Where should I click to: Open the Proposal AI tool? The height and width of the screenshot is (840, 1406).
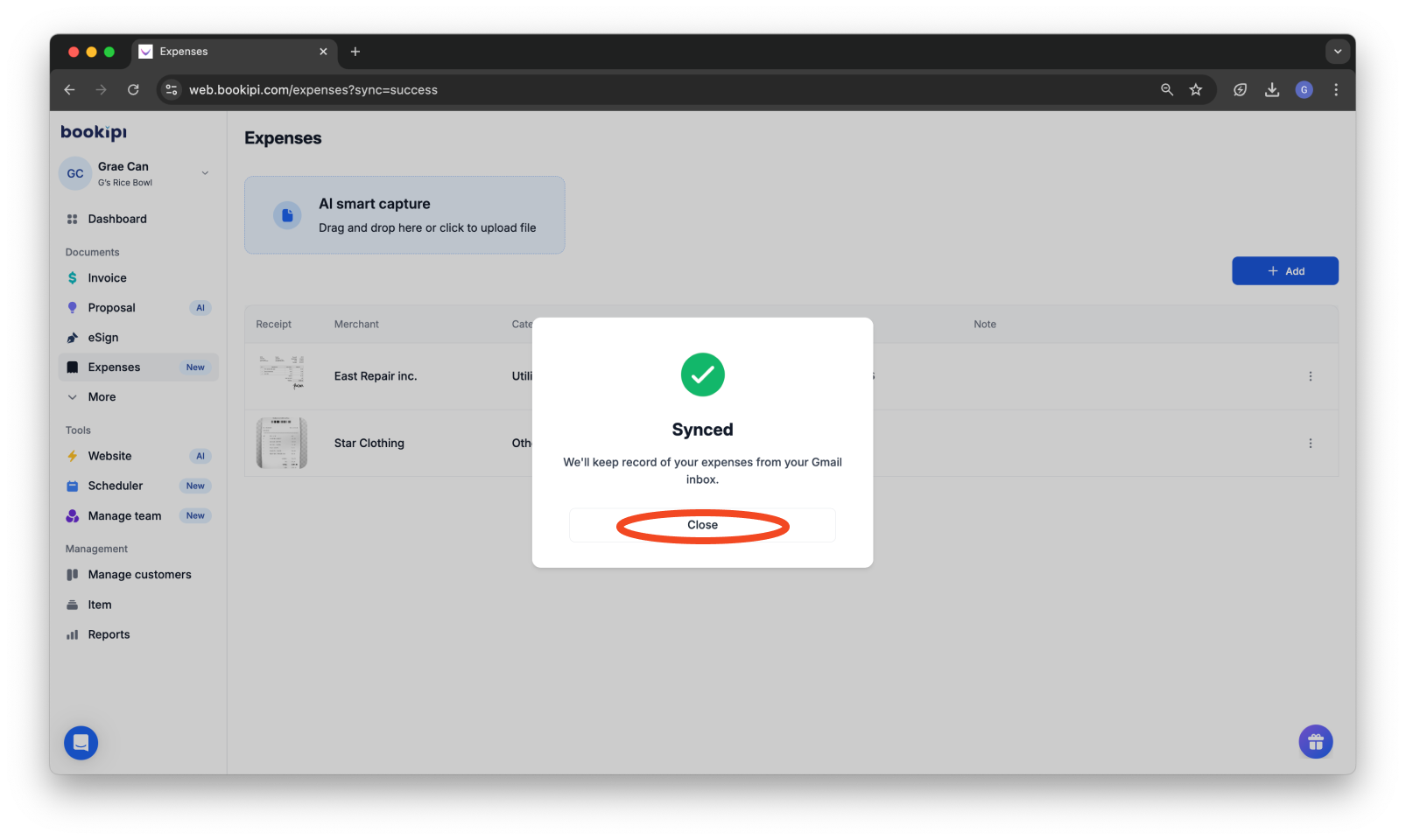click(72, 307)
